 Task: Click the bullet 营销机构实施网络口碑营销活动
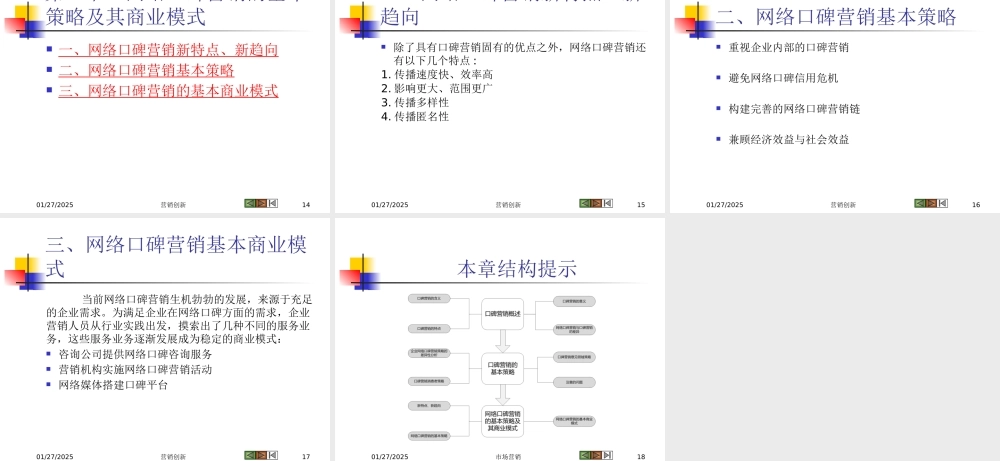135,370
